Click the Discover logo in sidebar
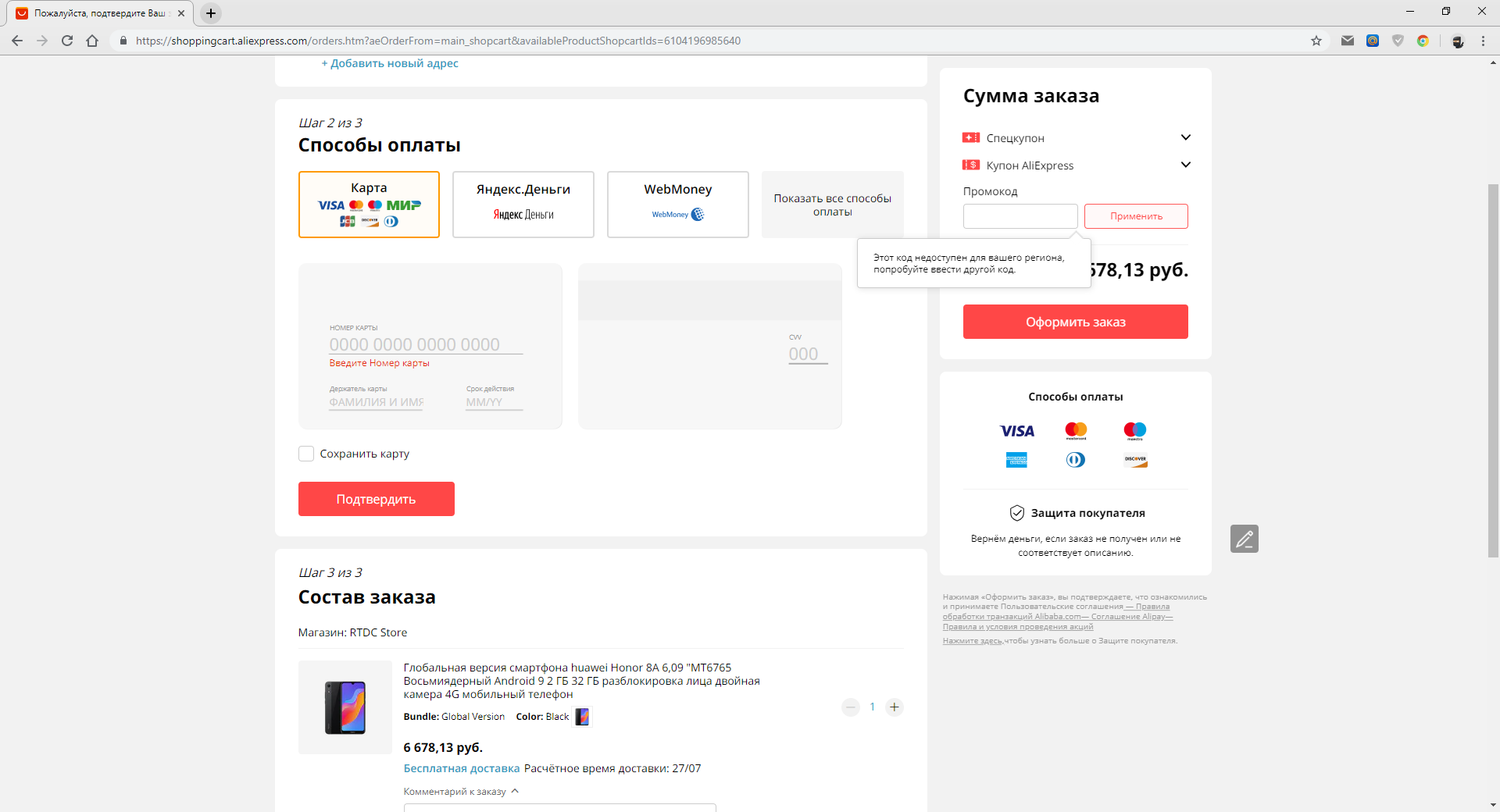This screenshot has height=812, width=1500. pyautogui.click(x=1135, y=460)
